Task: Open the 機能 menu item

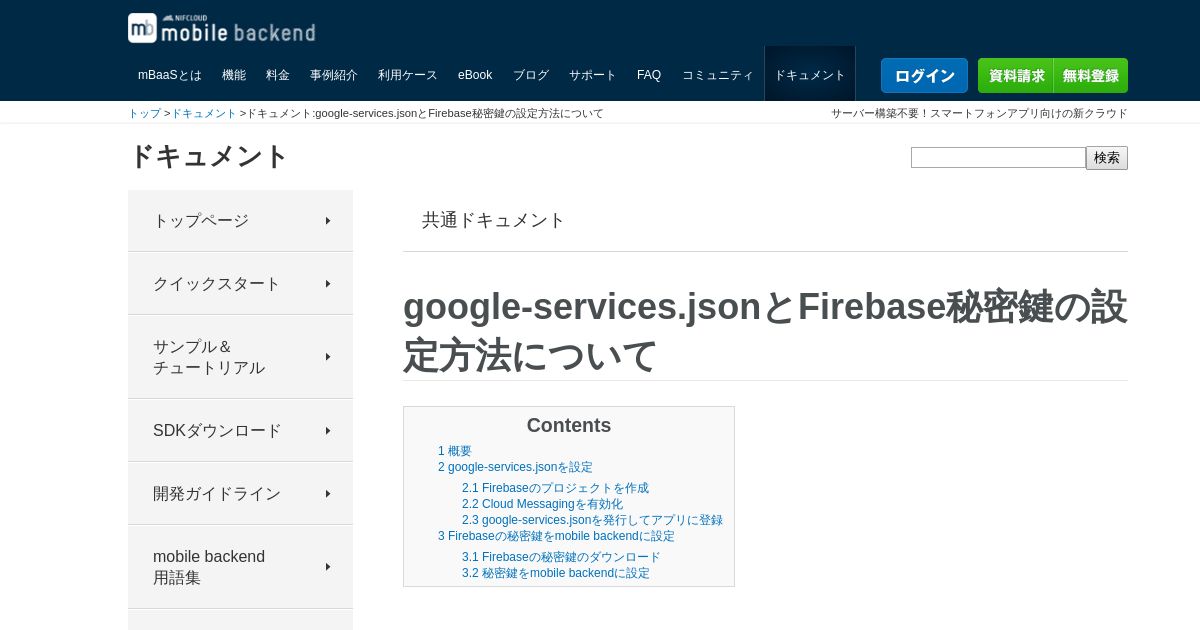Action: [x=234, y=75]
